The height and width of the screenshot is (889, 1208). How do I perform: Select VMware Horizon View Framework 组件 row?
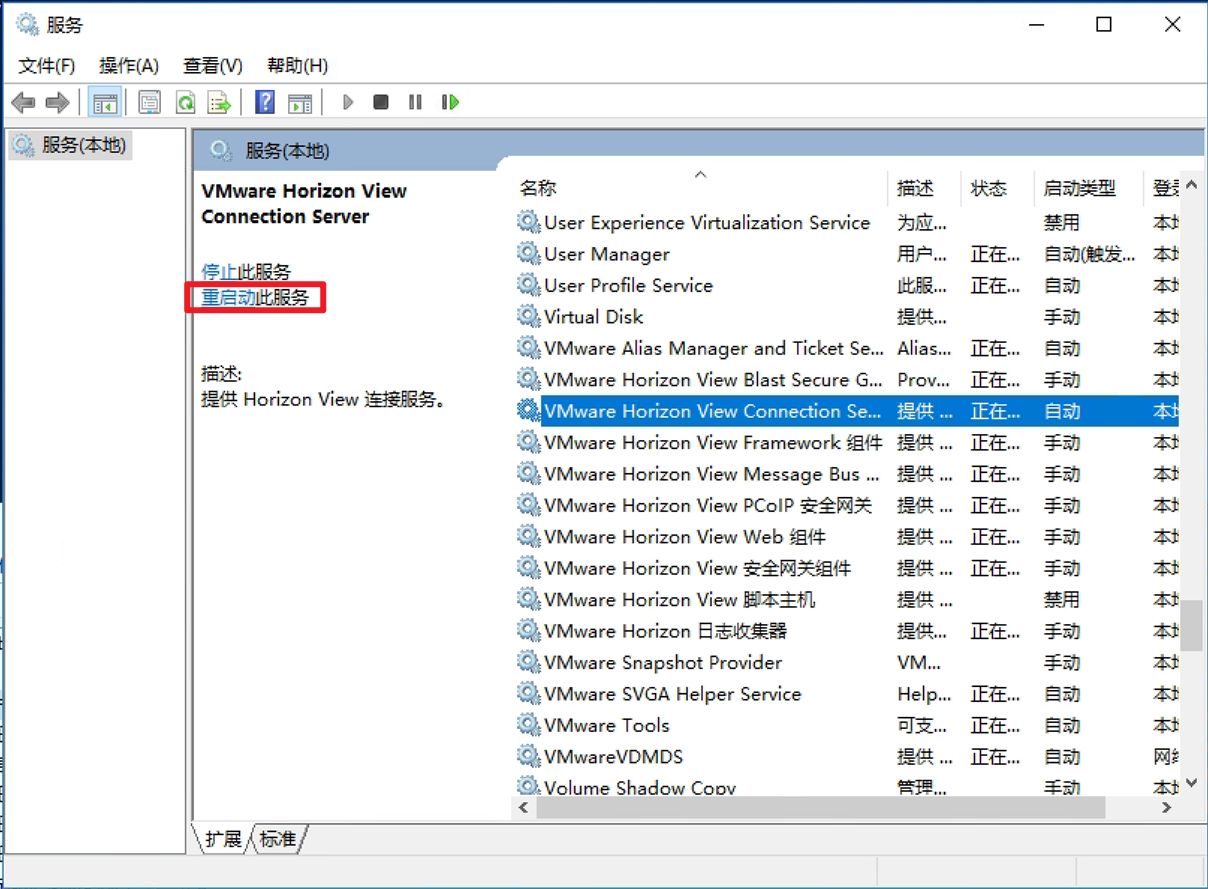pyautogui.click(x=847, y=443)
